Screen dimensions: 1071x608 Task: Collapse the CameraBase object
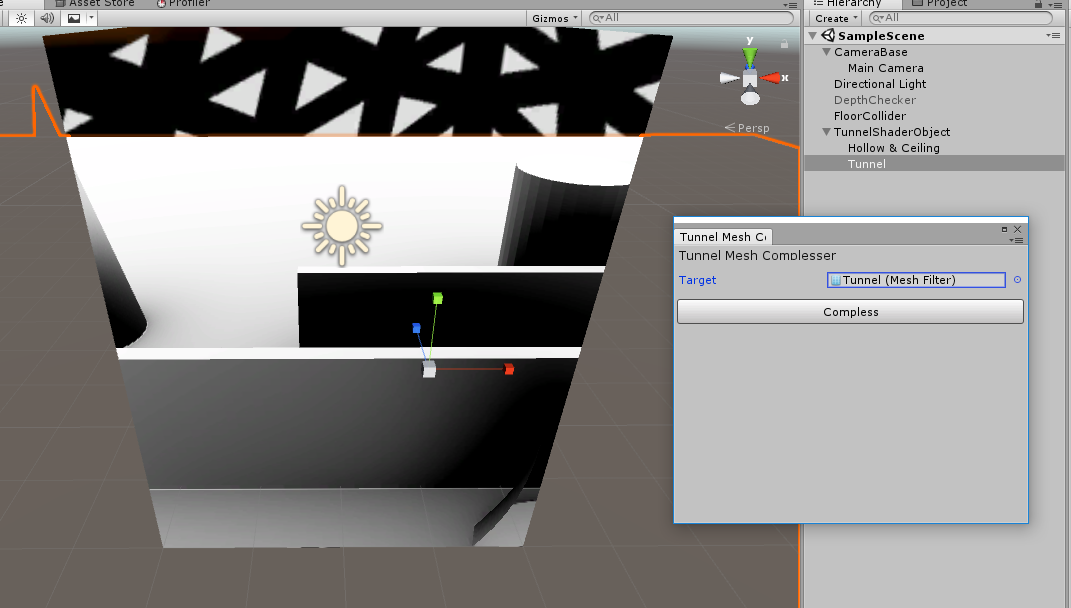[826, 52]
